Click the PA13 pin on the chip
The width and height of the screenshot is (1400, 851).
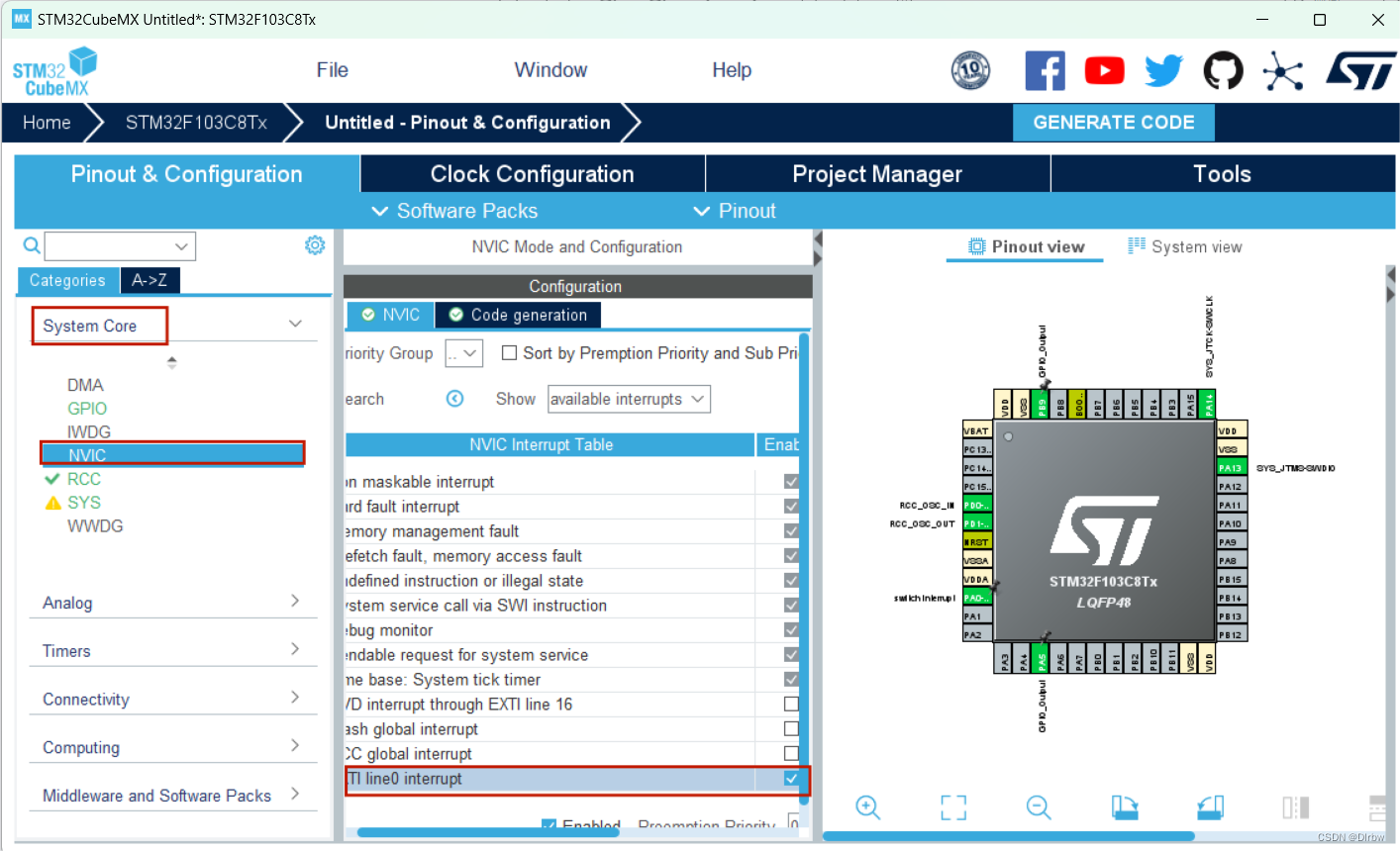(1231, 468)
